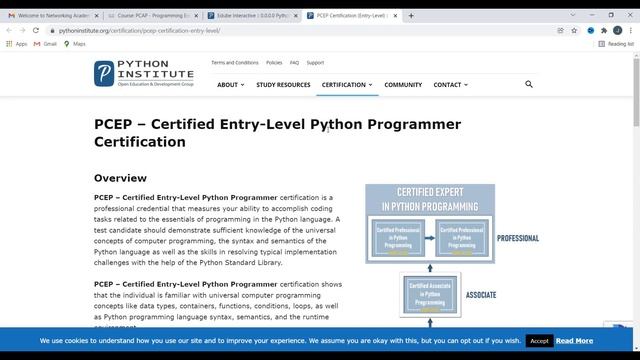Click the share icon in the address bar
The width and height of the screenshot is (640, 360).
(x=560, y=31)
